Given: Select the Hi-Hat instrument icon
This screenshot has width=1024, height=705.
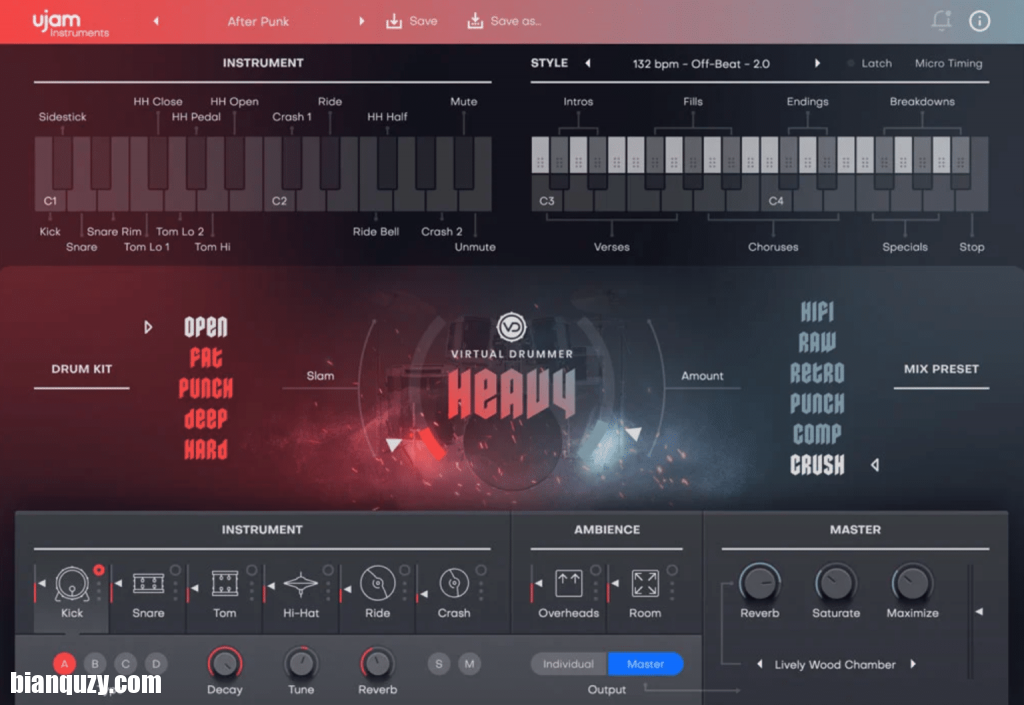Looking at the screenshot, I should tap(301, 584).
